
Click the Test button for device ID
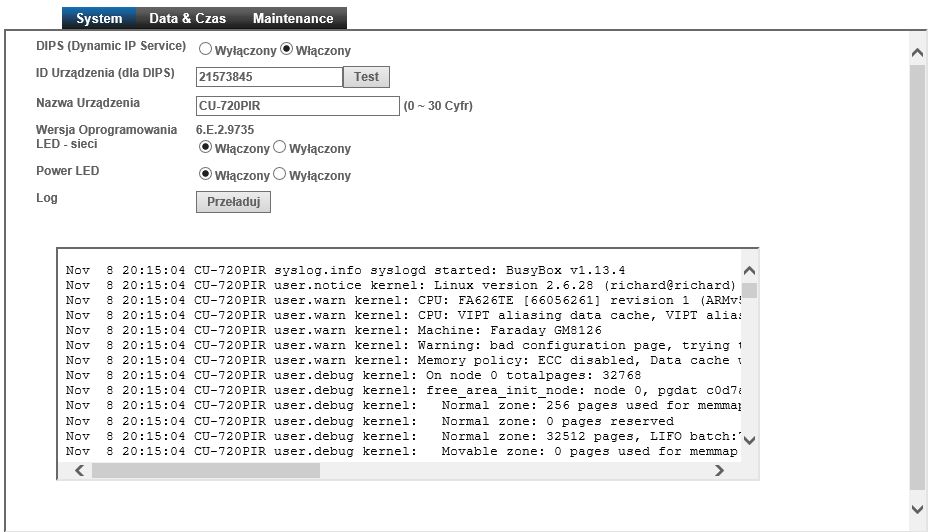point(367,77)
